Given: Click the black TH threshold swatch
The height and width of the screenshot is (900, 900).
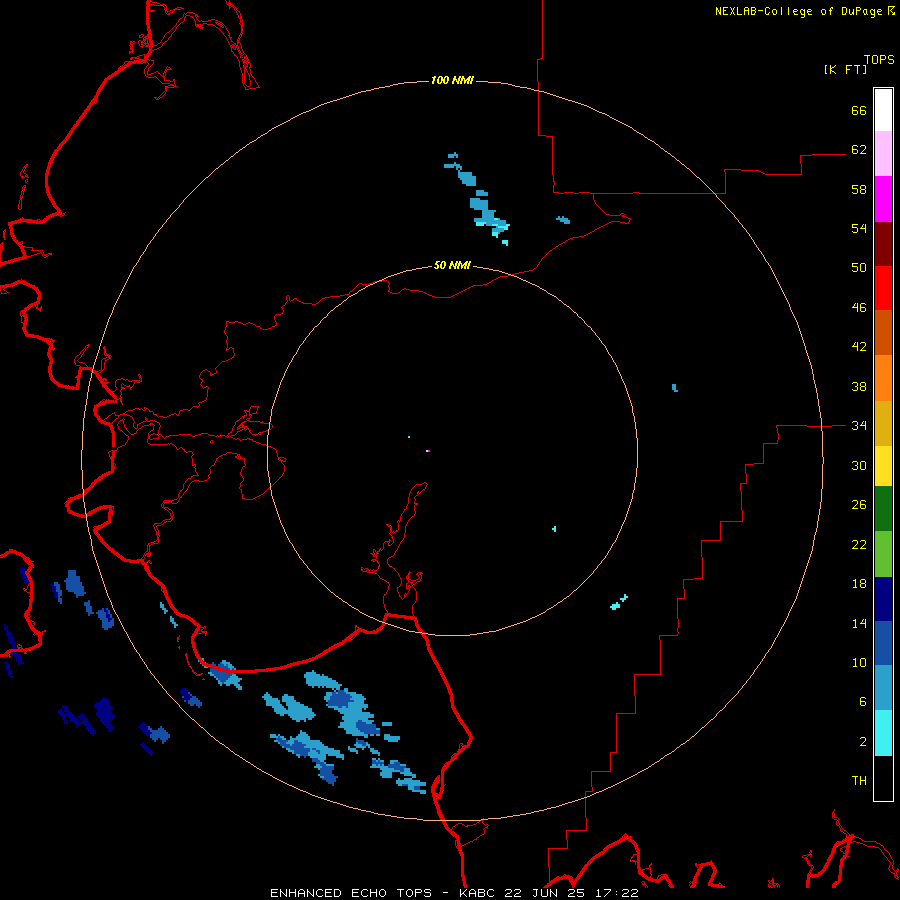Looking at the screenshot, I should point(883,778).
